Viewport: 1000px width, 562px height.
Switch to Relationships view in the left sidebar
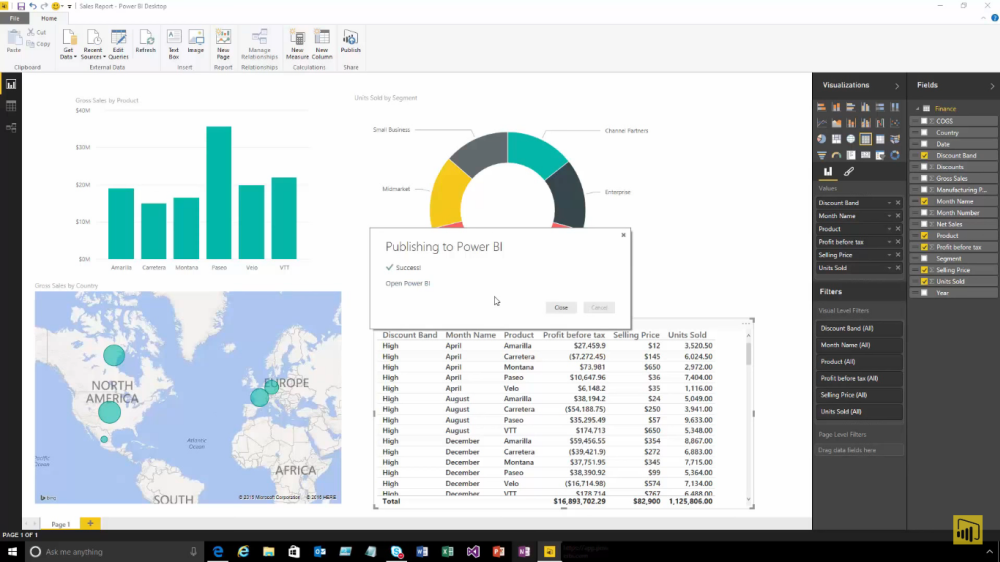pyautogui.click(x=11, y=128)
